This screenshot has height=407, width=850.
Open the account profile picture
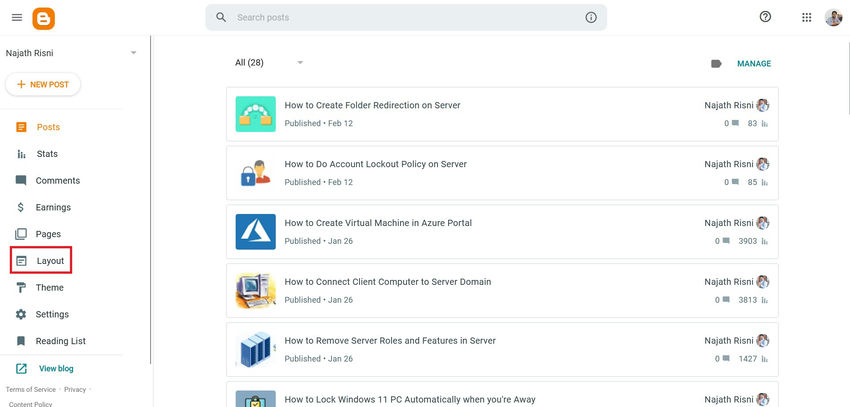pos(833,17)
